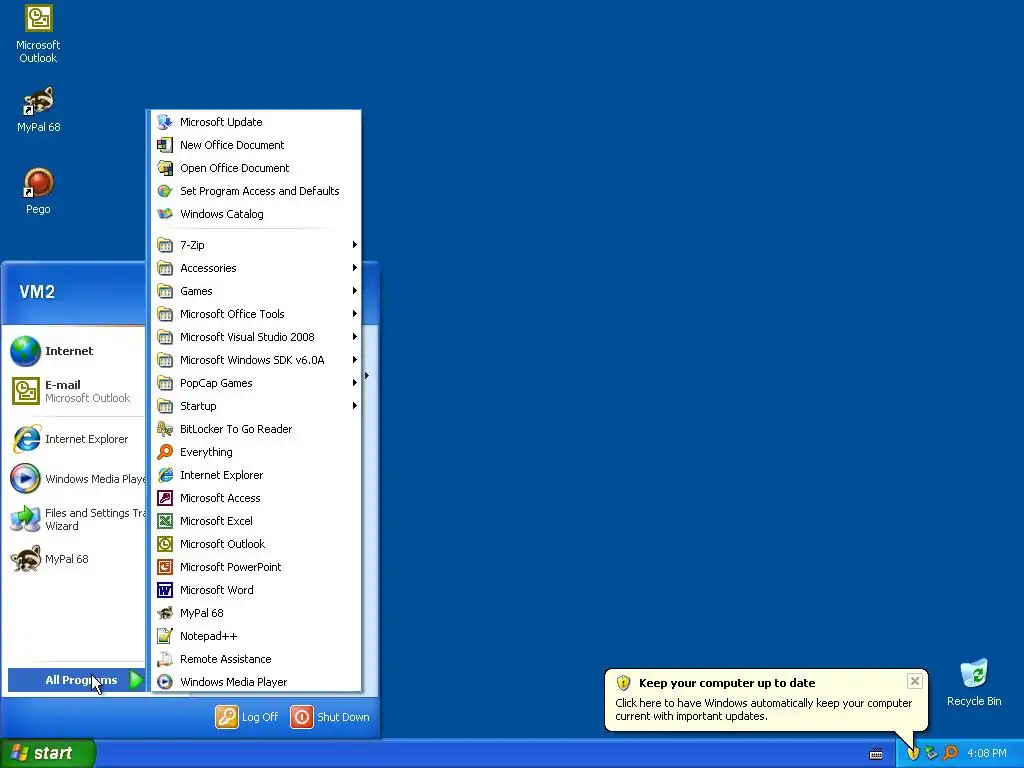Click the Microsoft Access key icon
The width and height of the screenshot is (1024, 768).
165,498
